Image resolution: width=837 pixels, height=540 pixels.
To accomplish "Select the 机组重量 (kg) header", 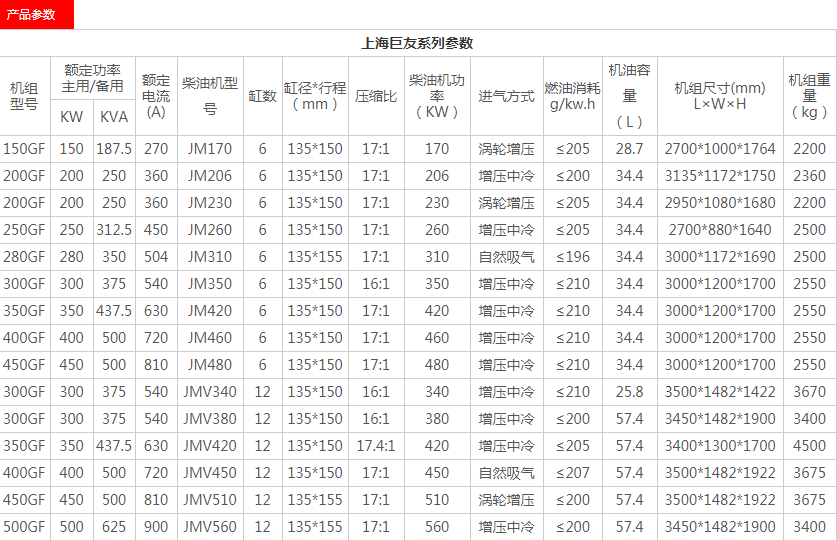I will click(x=809, y=96).
